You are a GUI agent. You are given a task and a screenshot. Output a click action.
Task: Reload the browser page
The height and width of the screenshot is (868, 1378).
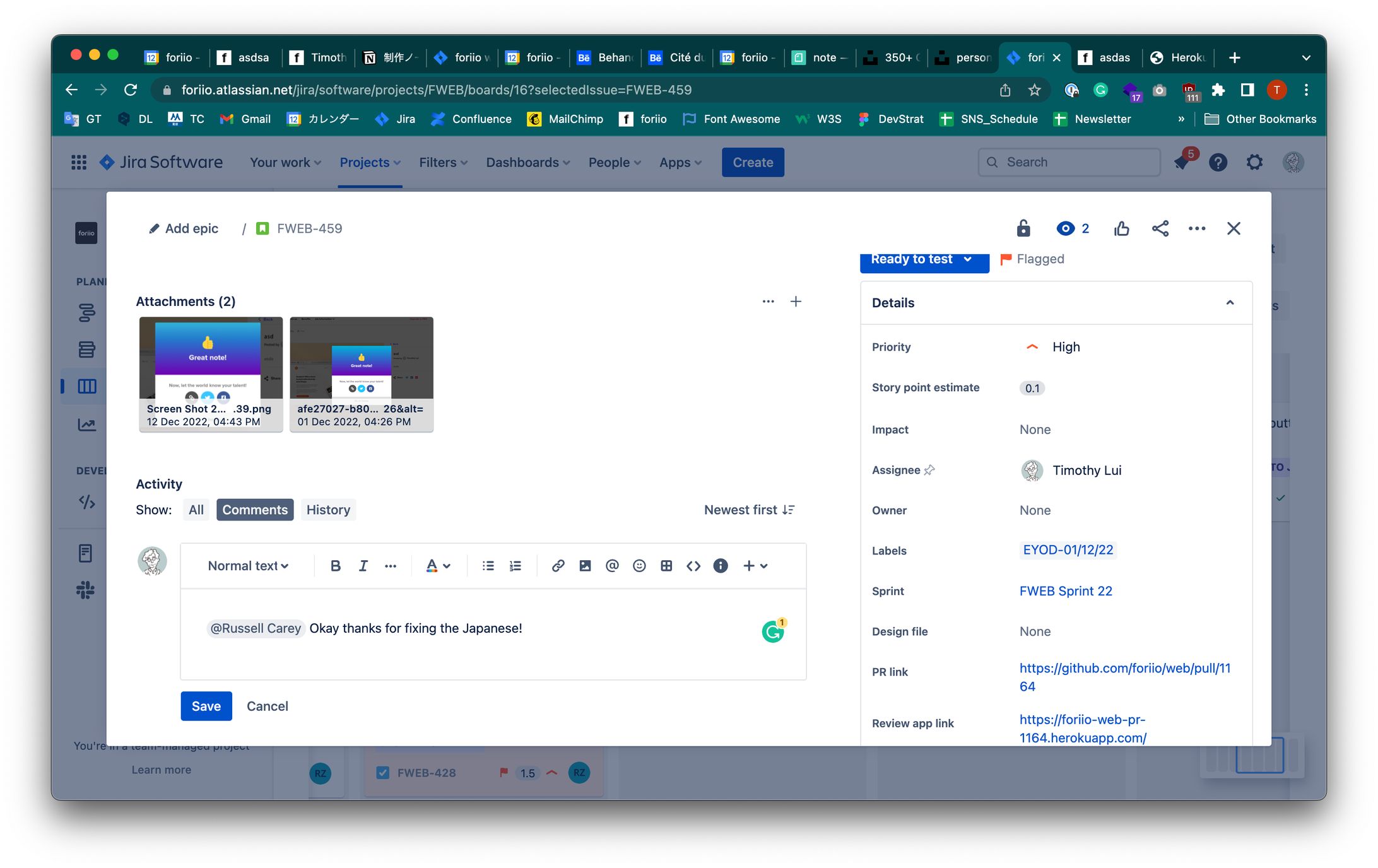pyautogui.click(x=131, y=90)
